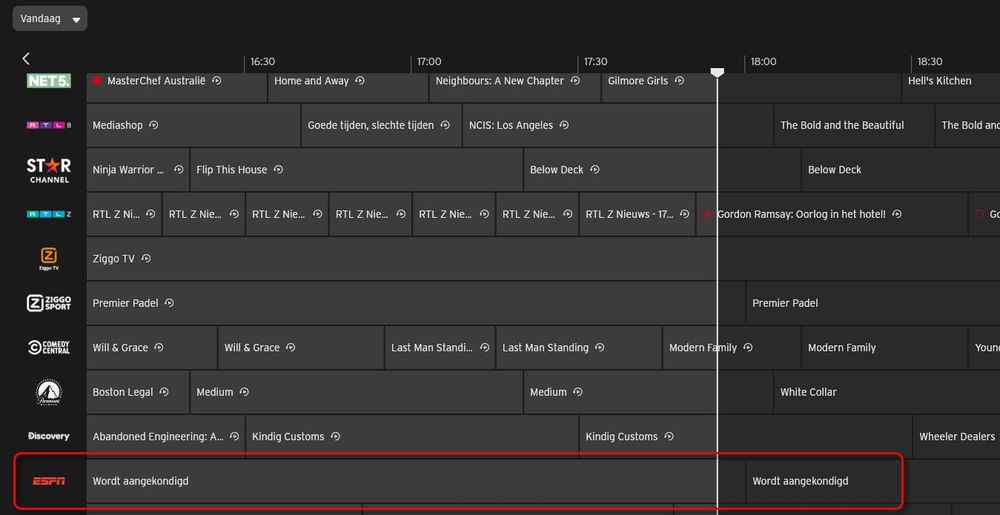Viewport: 1000px width, 515px height.
Task: Click the replay icon beside Ziggo TV programme
Action: pyautogui.click(x=146, y=259)
